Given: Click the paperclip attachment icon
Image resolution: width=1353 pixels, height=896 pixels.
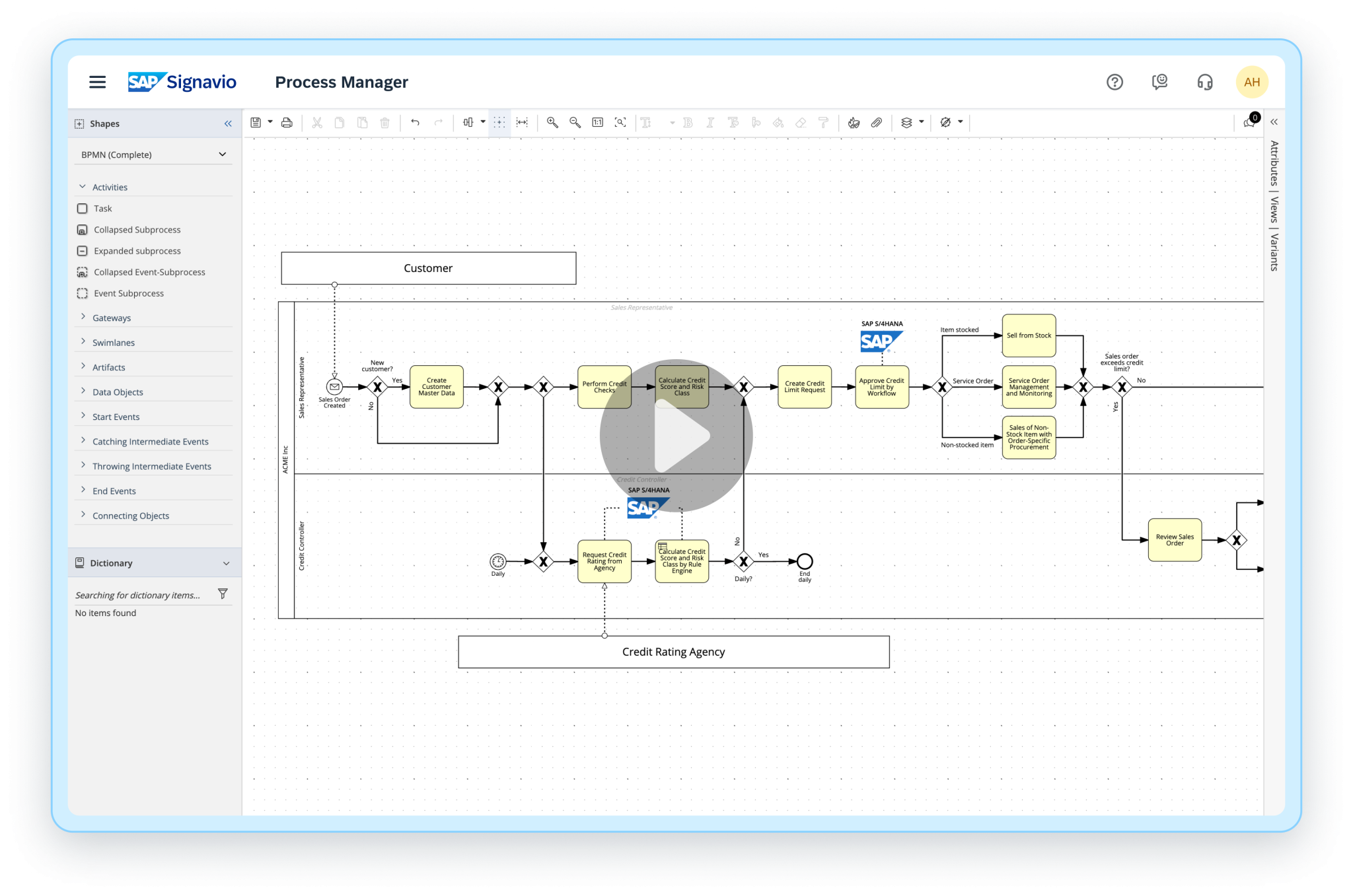Looking at the screenshot, I should (x=877, y=122).
